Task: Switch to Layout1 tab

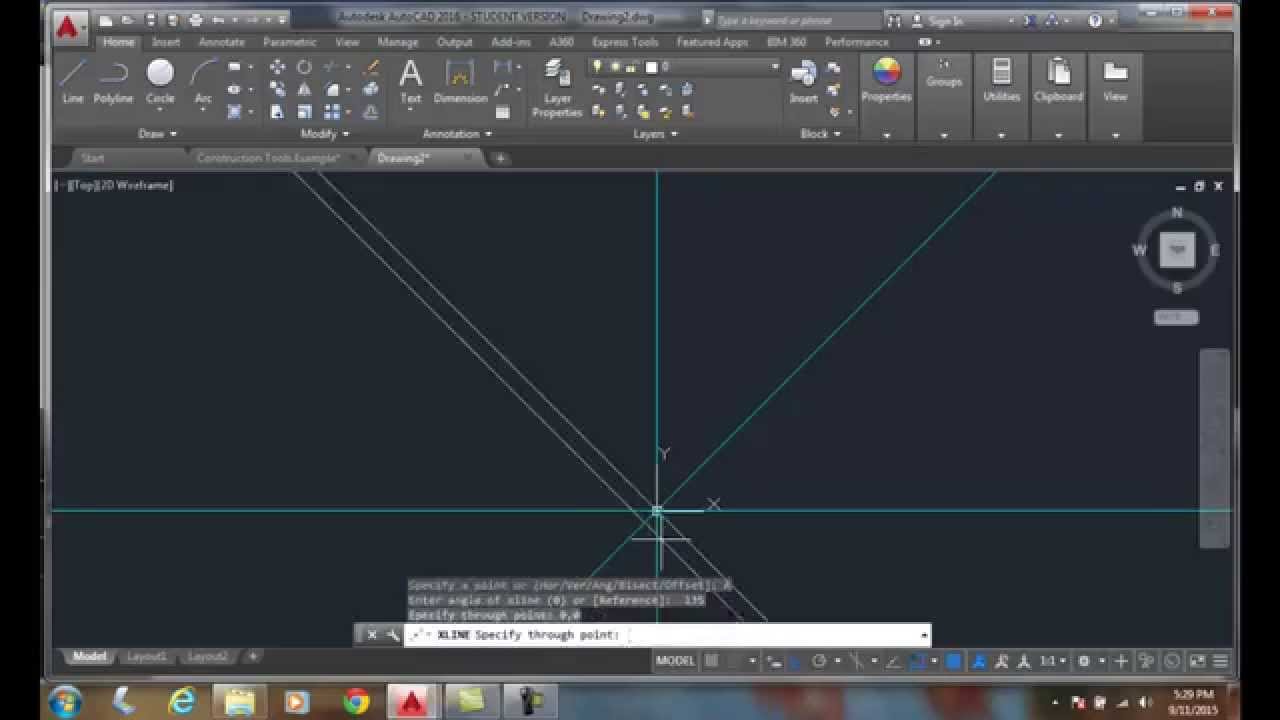Action: point(146,657)
